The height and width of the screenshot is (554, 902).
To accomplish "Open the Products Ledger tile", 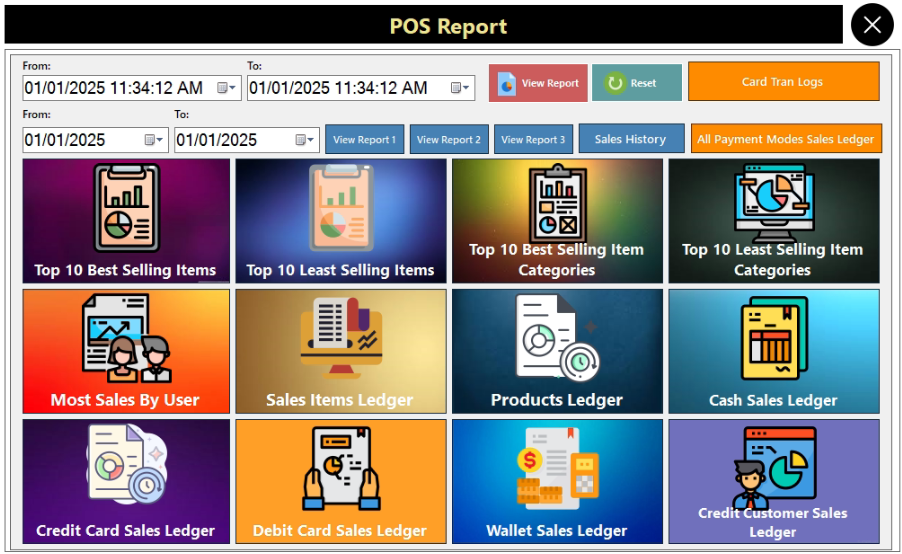I will coord(557,351).
